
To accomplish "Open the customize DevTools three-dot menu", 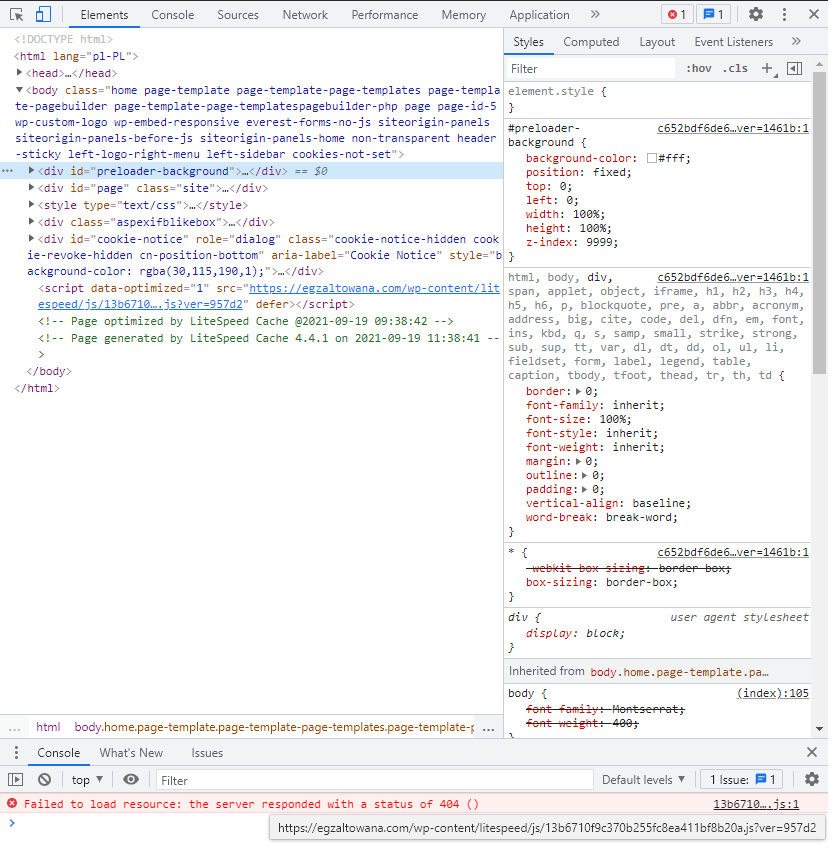I will 784,14.
